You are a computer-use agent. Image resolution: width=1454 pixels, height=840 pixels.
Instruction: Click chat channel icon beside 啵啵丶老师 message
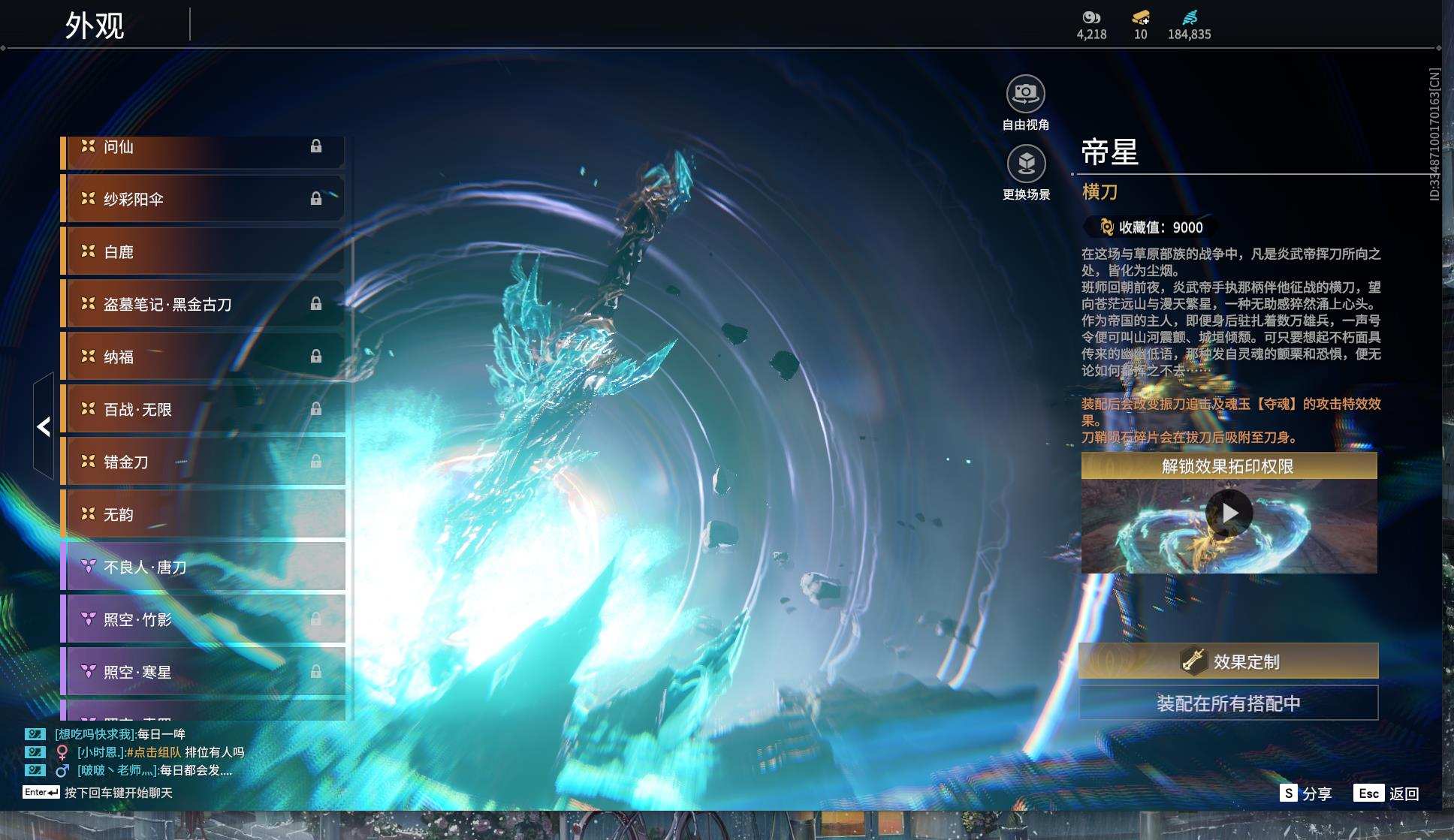[35, 770]
